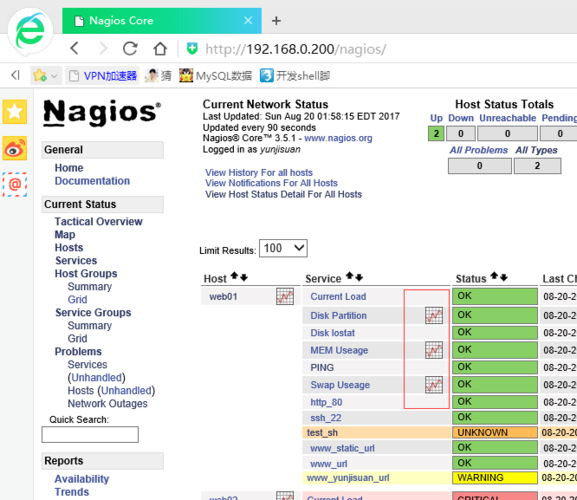
Task: Click View History For all hosts
Action: point(259,173)
